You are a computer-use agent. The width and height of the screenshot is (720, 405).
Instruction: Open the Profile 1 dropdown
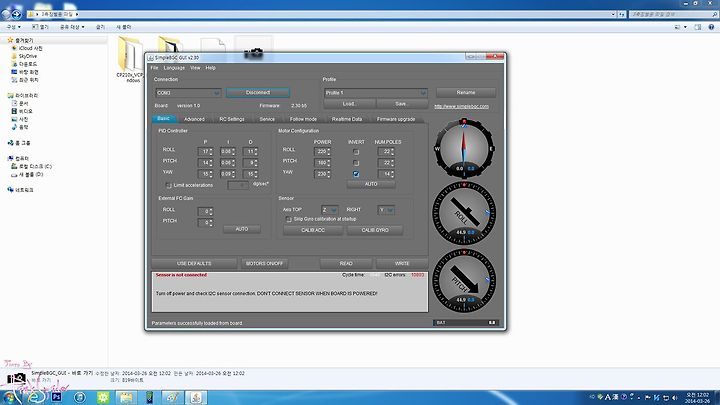click(x=376, y=93)
